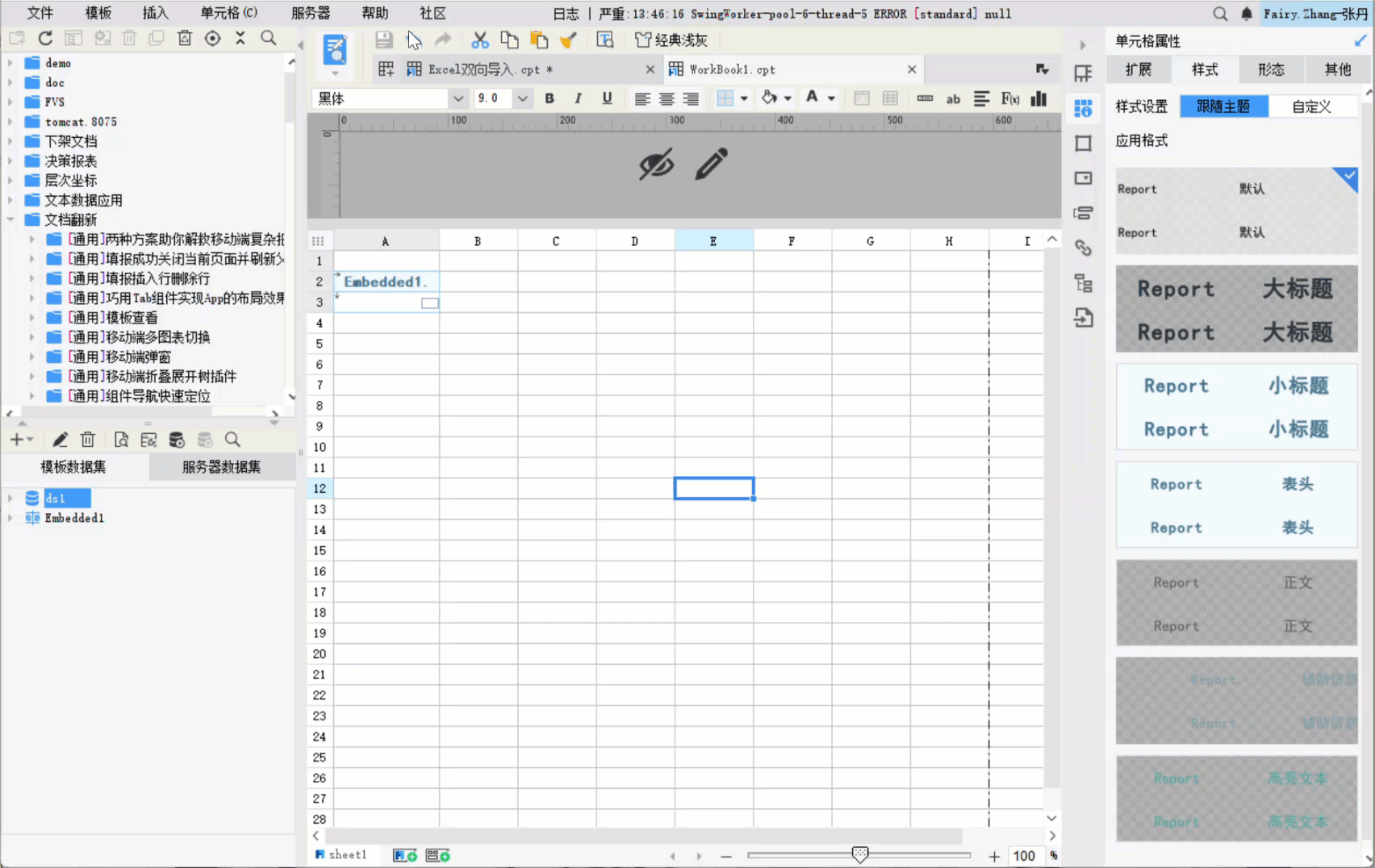Viewport: 1375px width, 868px height.
Task: Apply the 大标题 style preset
Action: 1237,309
